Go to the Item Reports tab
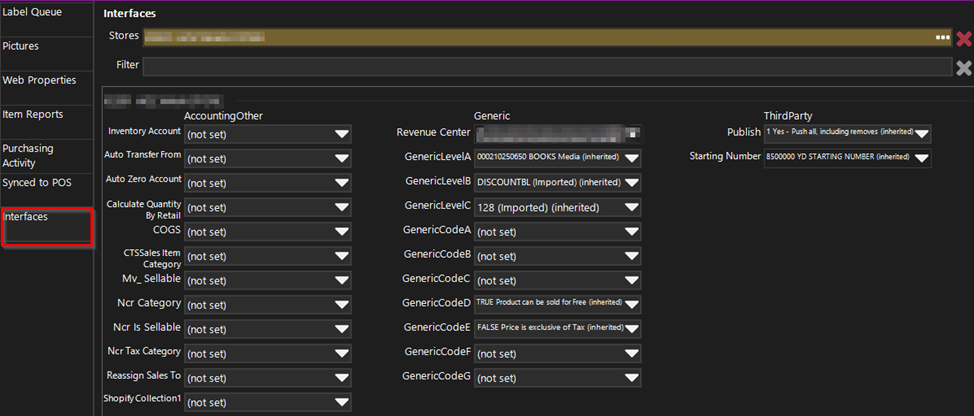 pyautogui.click(x=47, y=121)
